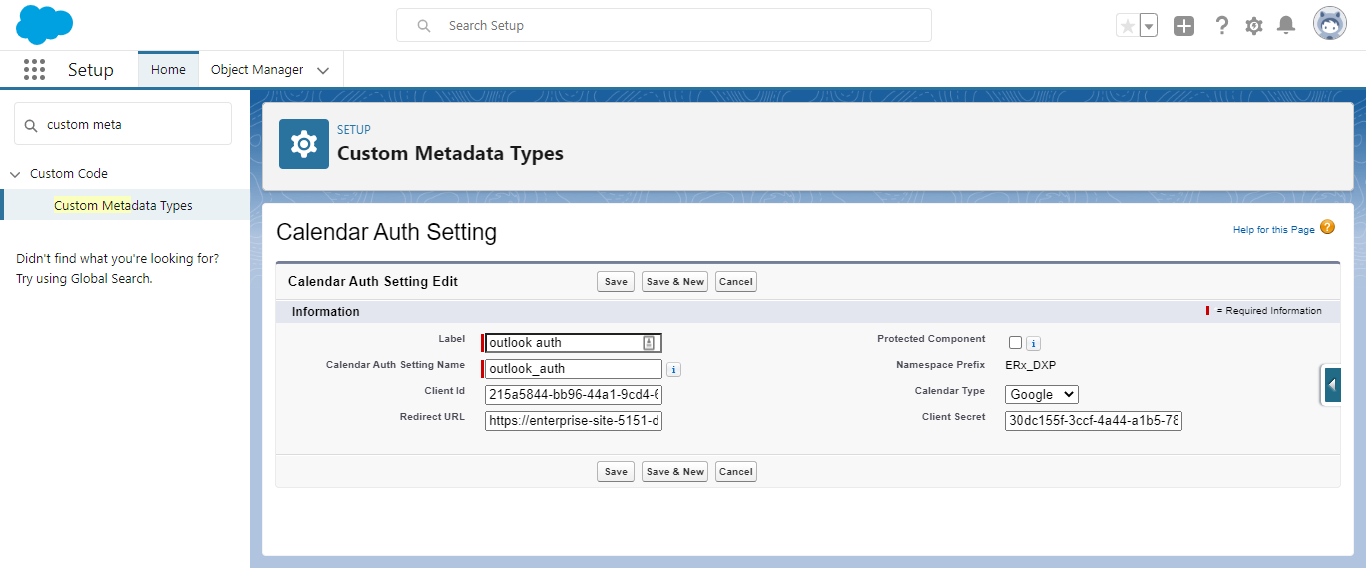Image resolution: width=1366 pixels, height=568 pixels.
Task: Click info icon next to Protected Component
Action: coord(1034,344)
